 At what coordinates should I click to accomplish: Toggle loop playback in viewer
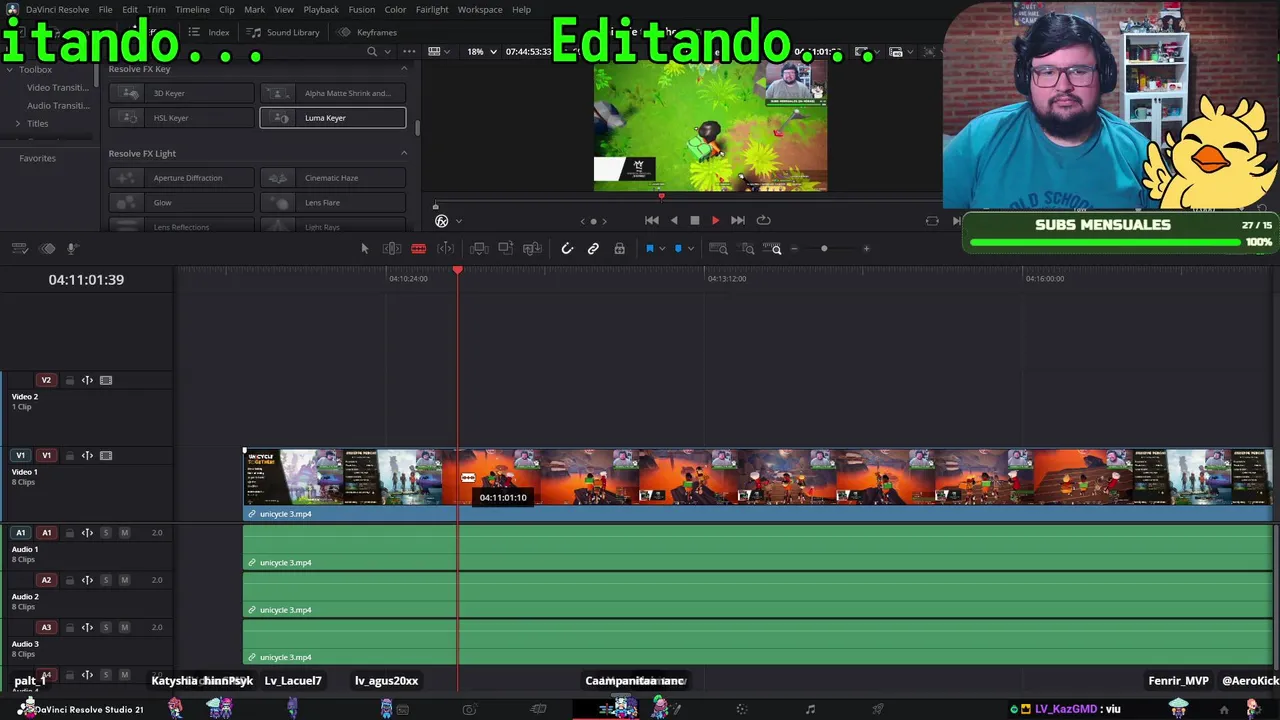click(763, 220)
